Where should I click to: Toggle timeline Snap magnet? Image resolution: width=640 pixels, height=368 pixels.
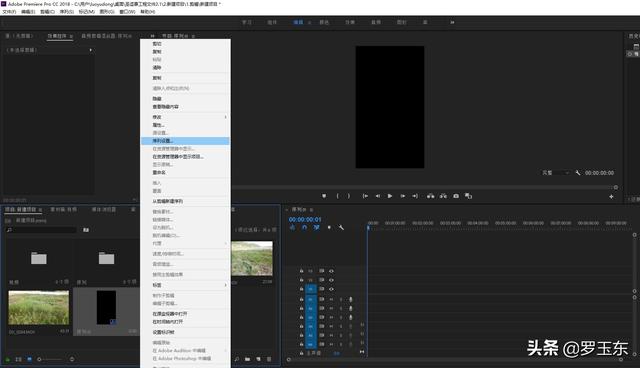(x=304, y=228)
